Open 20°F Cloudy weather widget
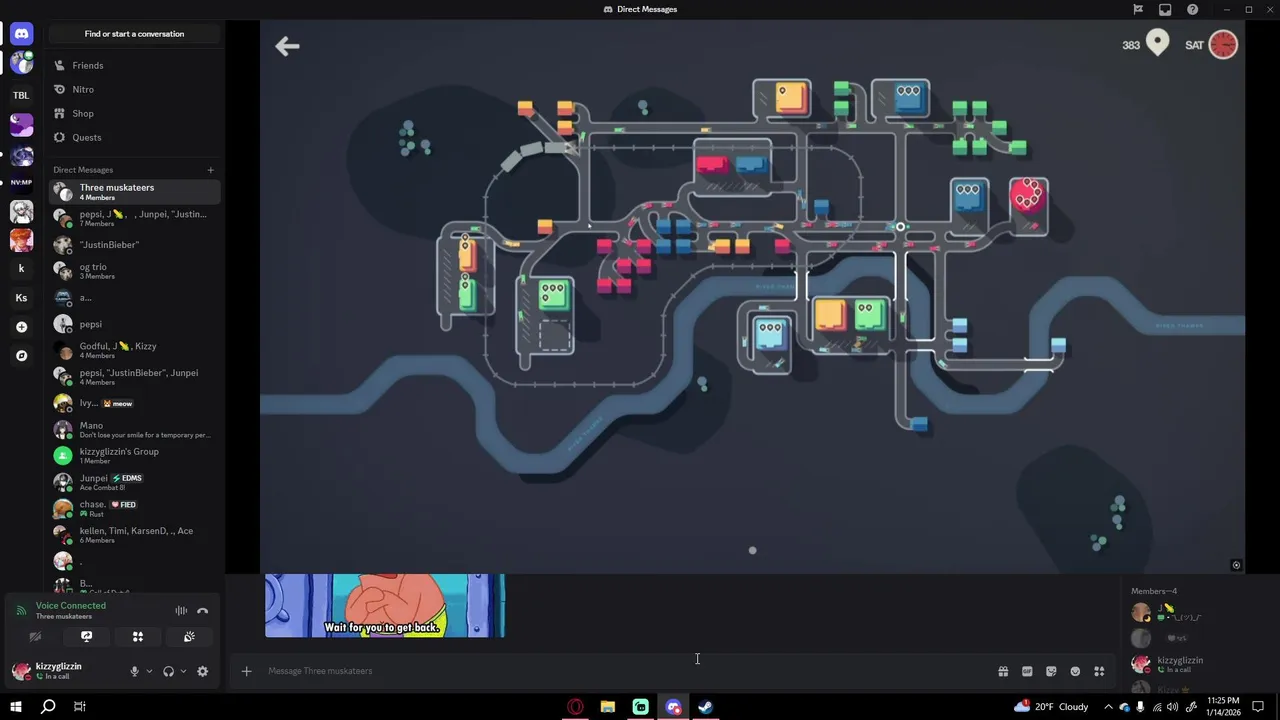 [1050, 707]
